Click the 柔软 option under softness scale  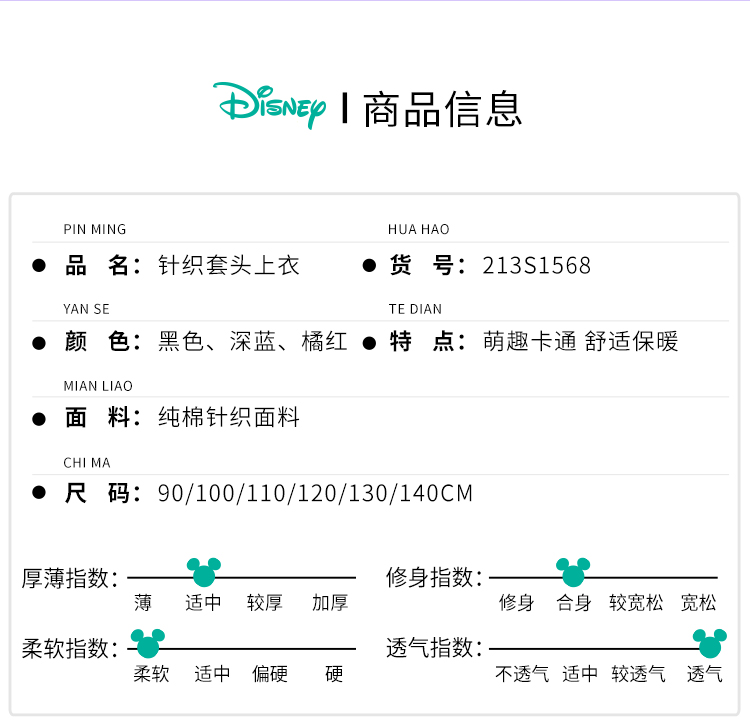pos(152,674)
